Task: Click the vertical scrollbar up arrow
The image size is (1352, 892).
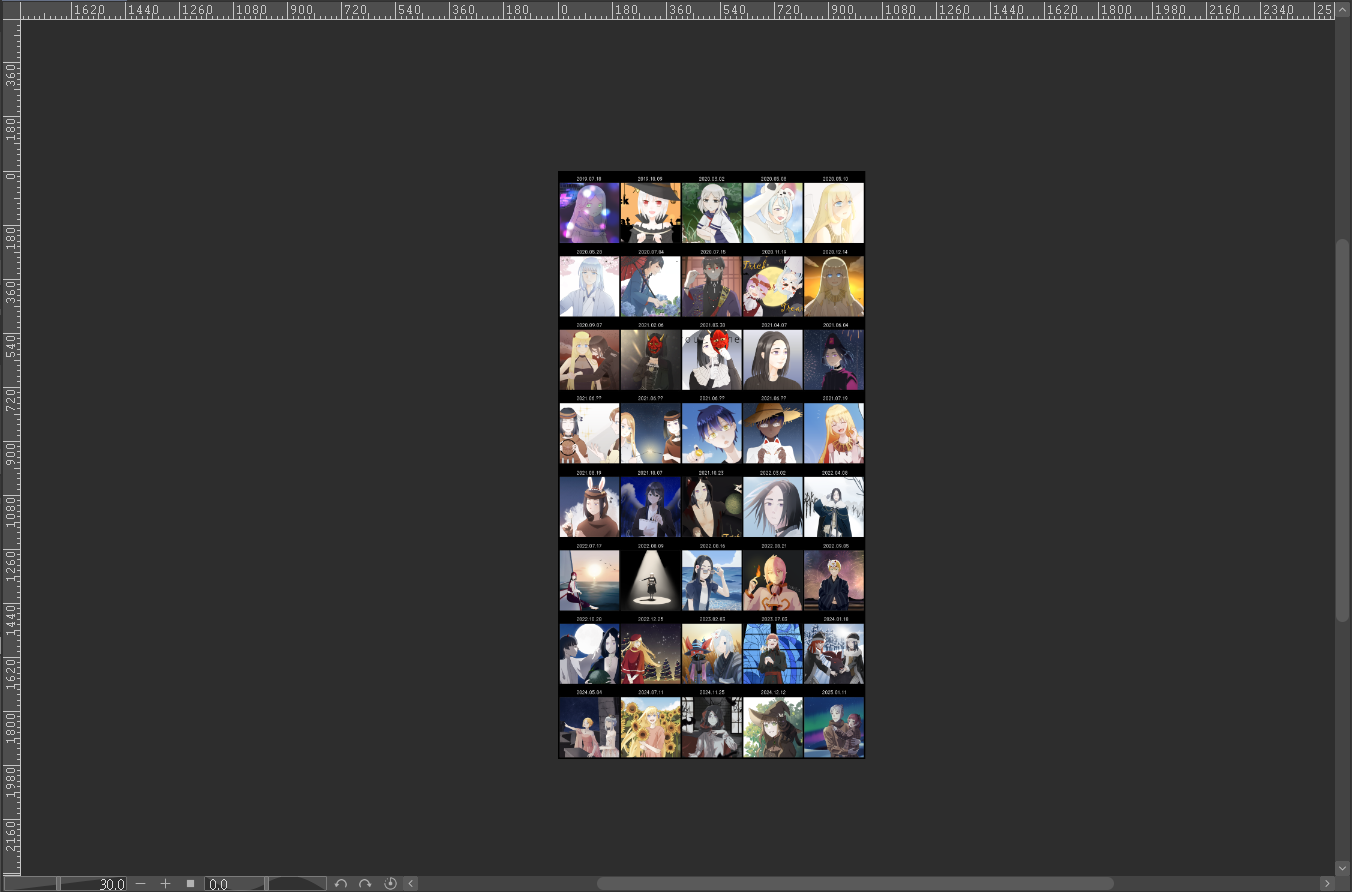Action: (x=1343, y=10)
